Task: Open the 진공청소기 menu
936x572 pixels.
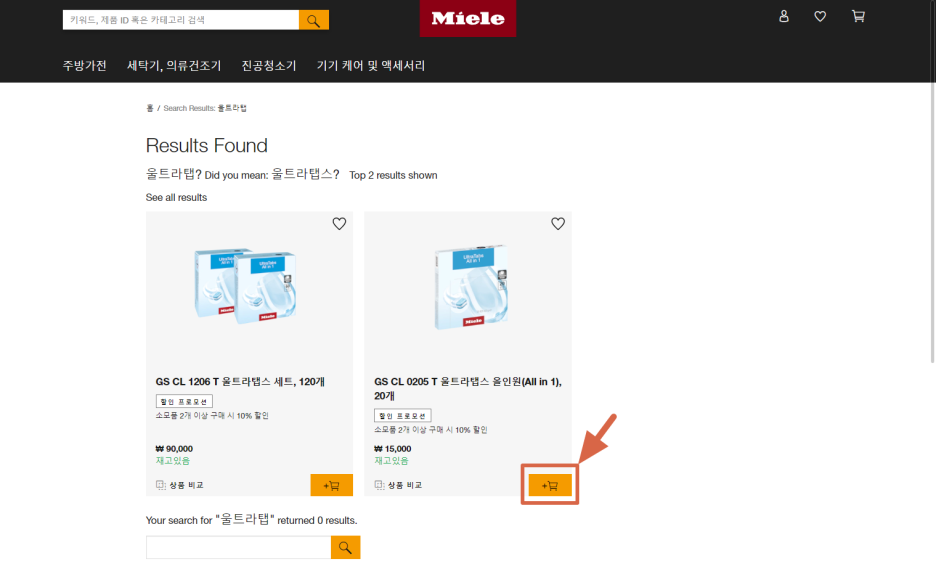Action: click(x=269, y=66)
